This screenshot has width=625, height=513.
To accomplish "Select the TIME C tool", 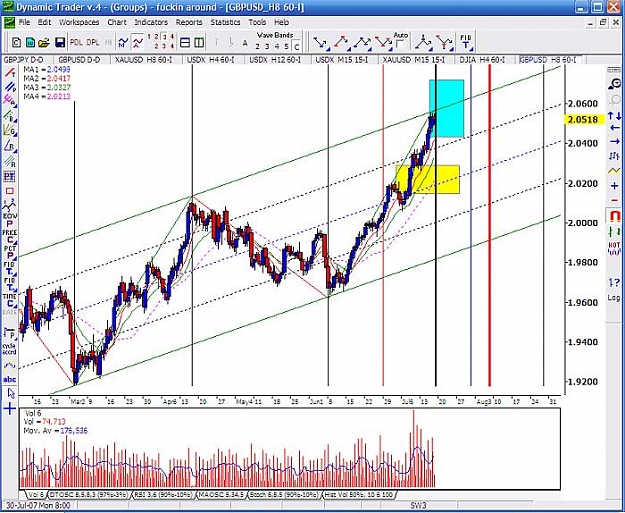I will tap(10, 301).
